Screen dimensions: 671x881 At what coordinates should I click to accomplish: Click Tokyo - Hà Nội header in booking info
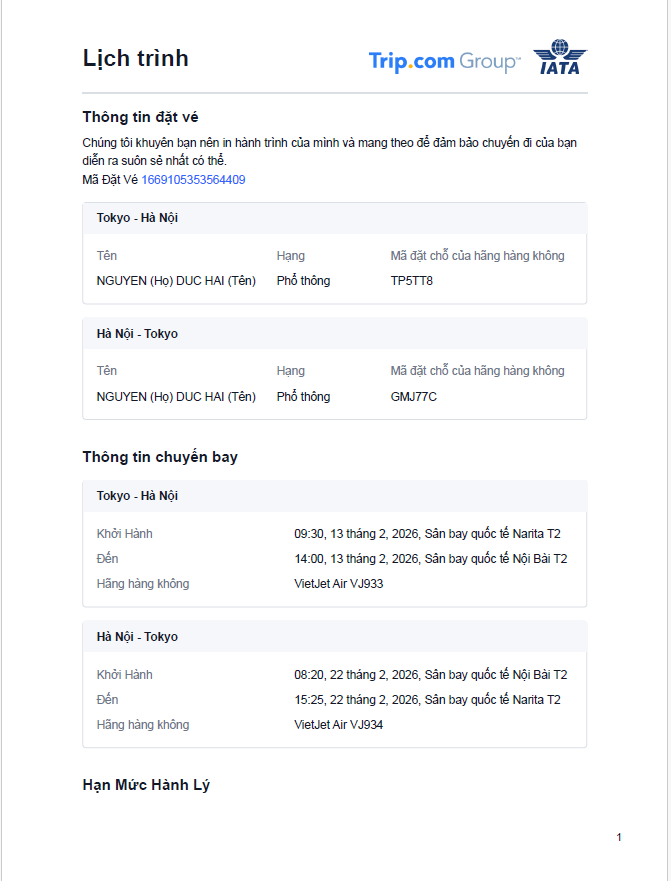[x=137, y=218]
